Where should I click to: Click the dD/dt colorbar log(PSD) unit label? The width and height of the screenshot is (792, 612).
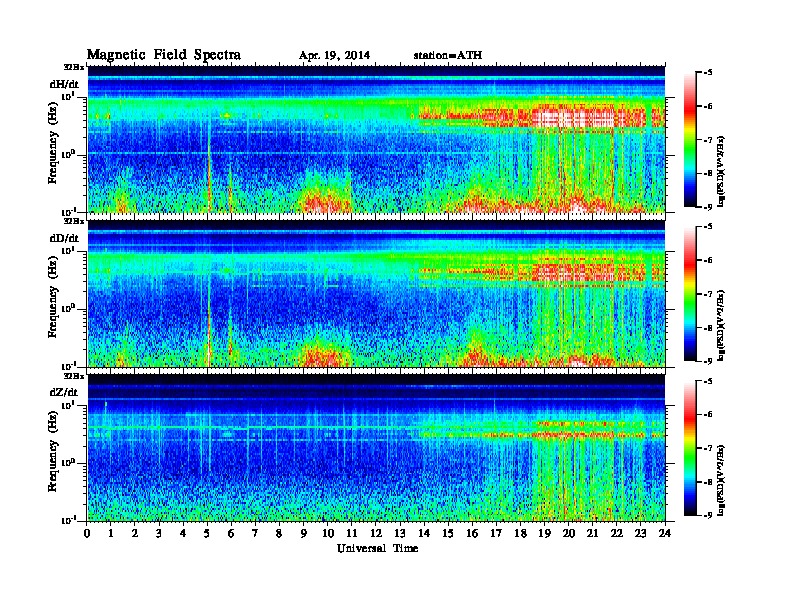pyautogui.click(x=721, y=325)
